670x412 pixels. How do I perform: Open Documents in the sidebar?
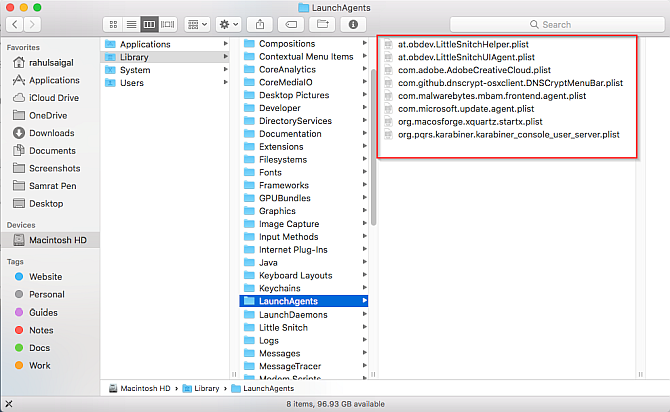(x=50, y=150)
